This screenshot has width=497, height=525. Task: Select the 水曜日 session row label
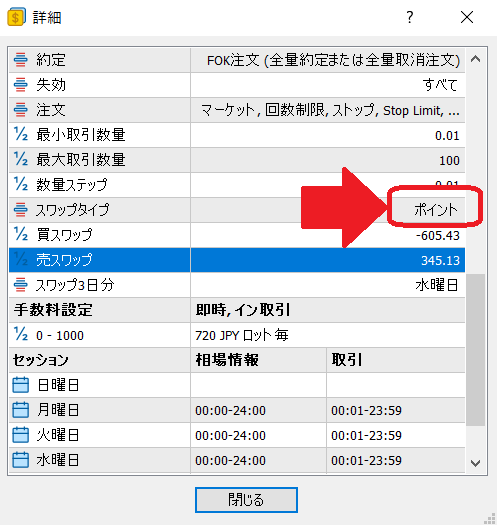[x=58, y=460]
